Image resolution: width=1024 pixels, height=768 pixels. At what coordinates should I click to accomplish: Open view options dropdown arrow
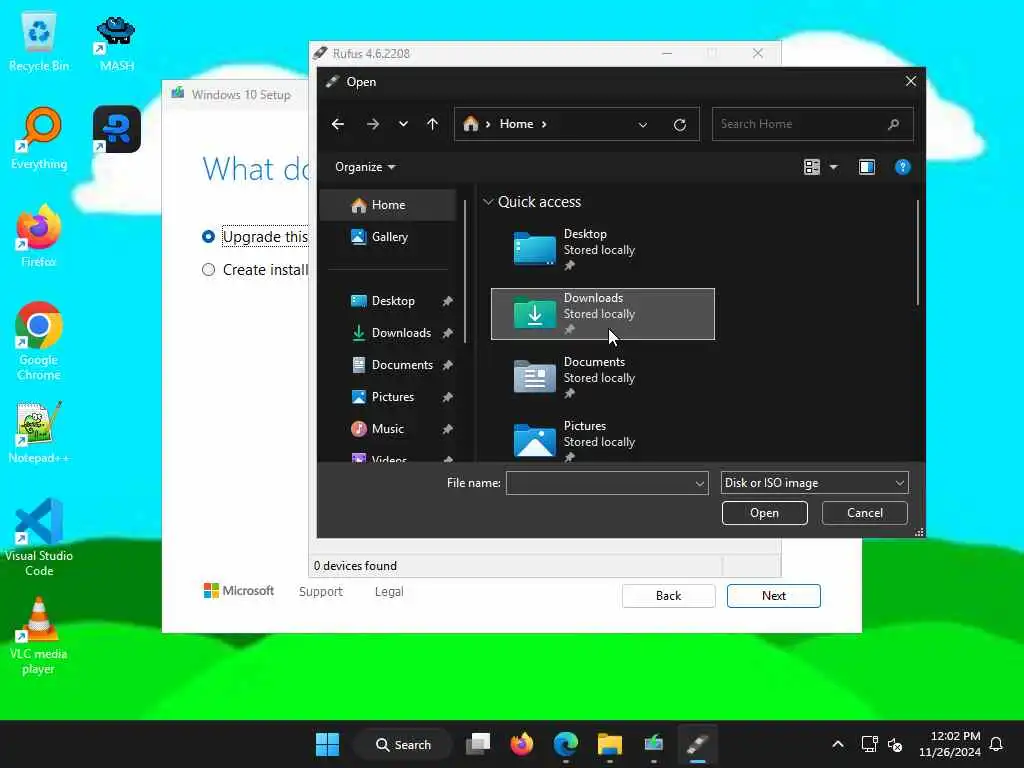tap(834, 167)
